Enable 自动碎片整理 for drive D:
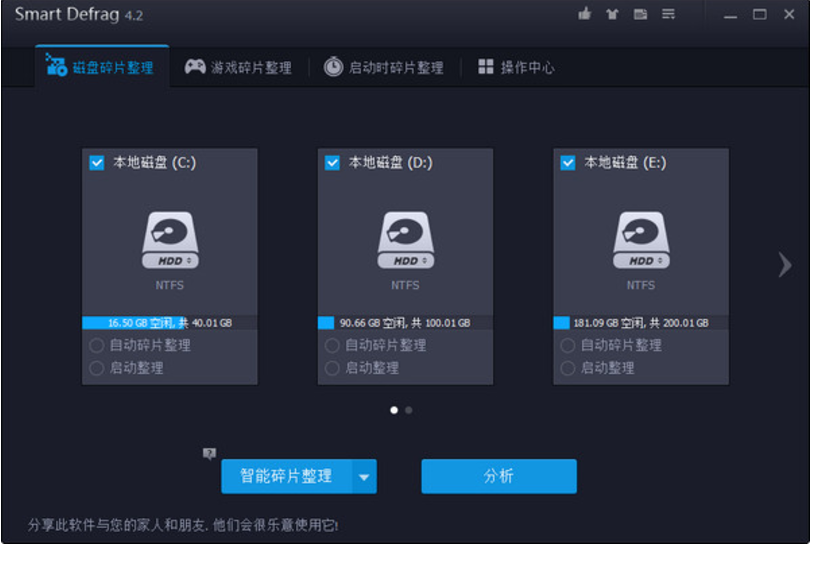The width and height of the screenshot is (813, 561). [x=332, y=345]
